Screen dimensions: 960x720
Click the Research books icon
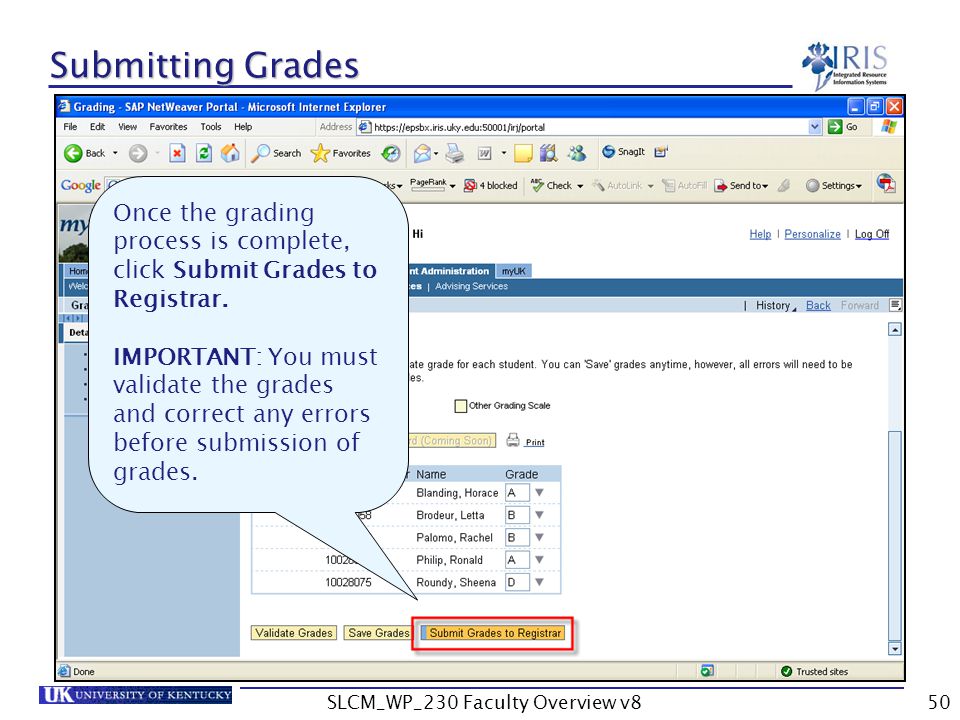click(x=549, y=152)
